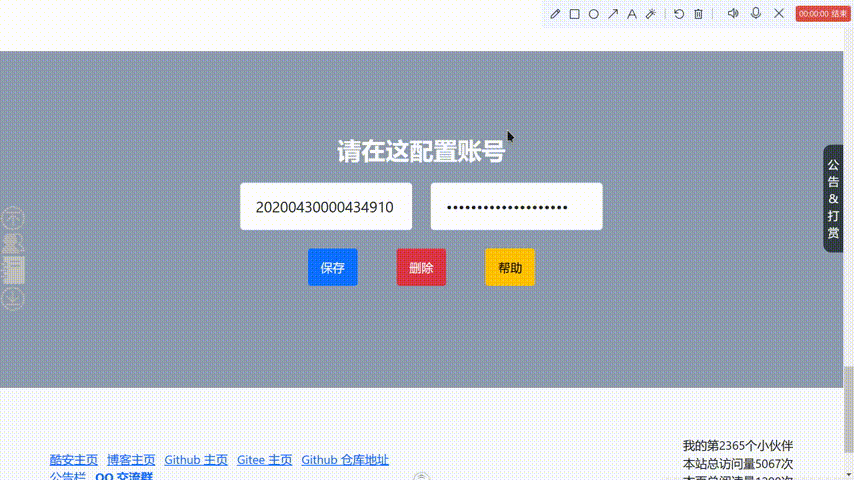
Task: Select the text annotation tool
Action: (x=632, y=14)
